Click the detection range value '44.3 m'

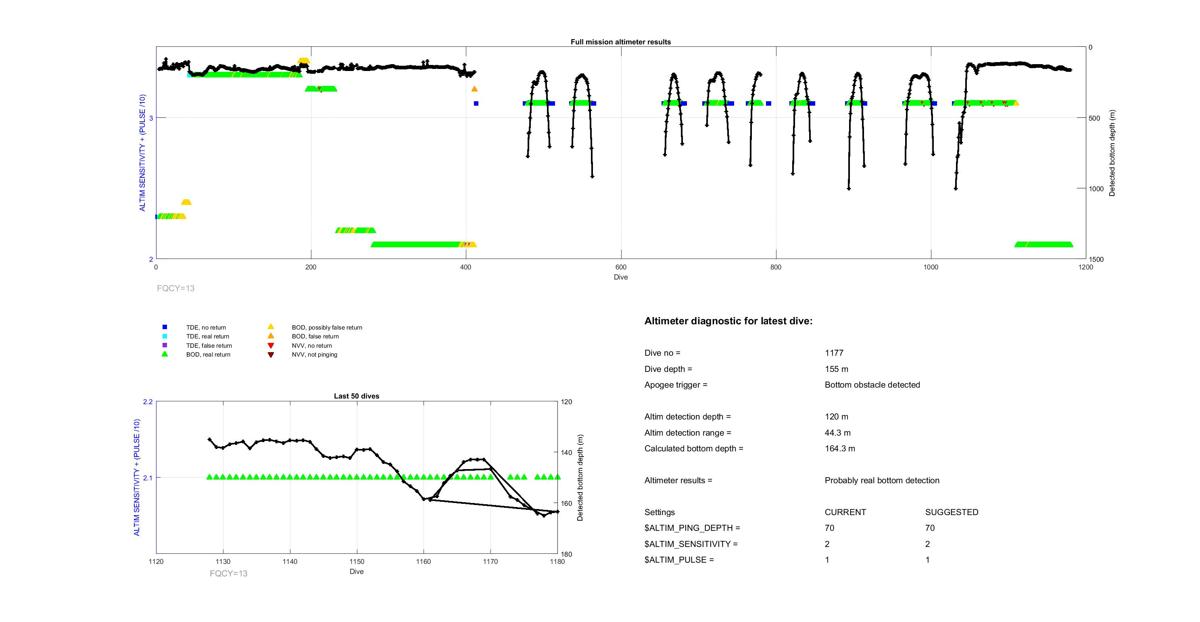[x=839, y=433]
